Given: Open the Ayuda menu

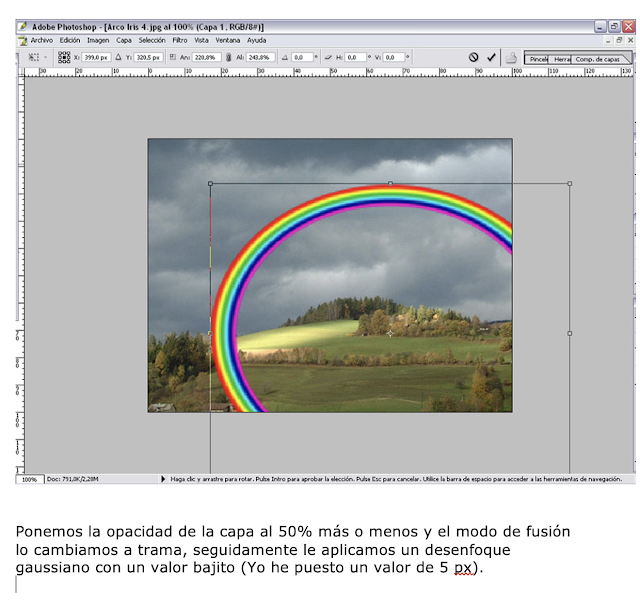Looking at the screenshot, I should pyautogui.click(x=256, y=40).
